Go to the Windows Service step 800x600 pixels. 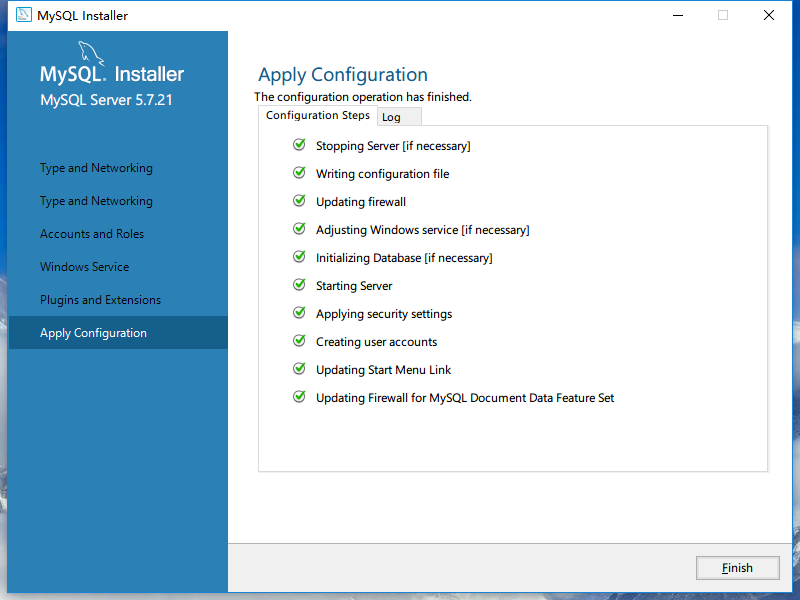85,267
